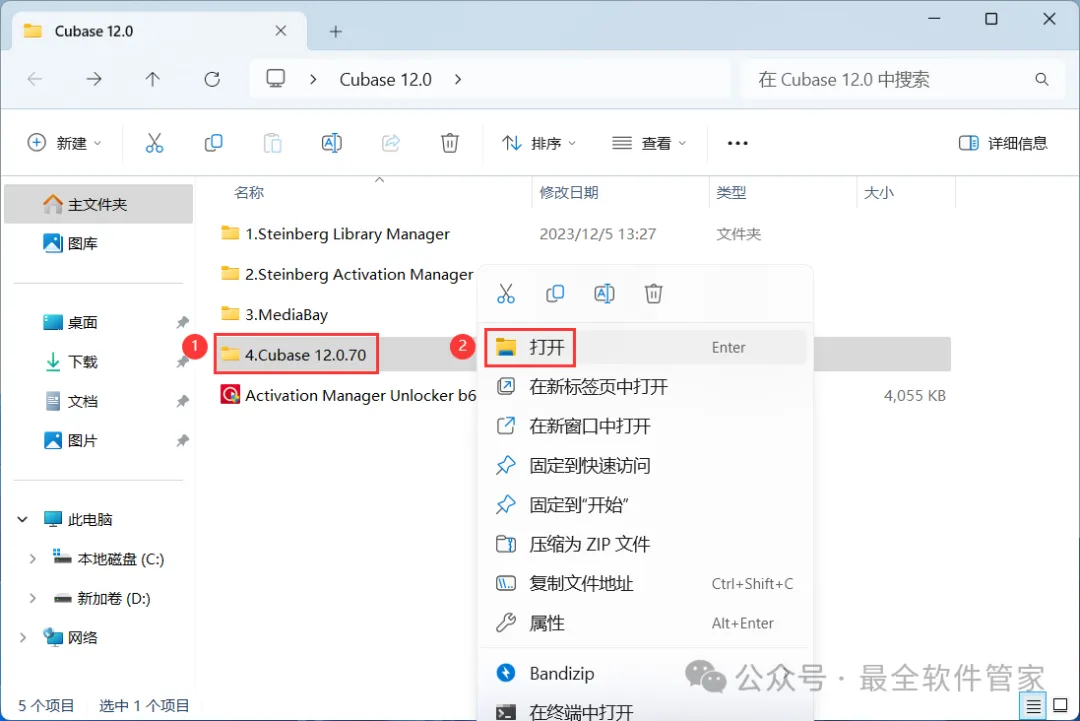1080x721 pixels.
Task: Toggle the 详细信息 details pane
Action: point(1004,143)
